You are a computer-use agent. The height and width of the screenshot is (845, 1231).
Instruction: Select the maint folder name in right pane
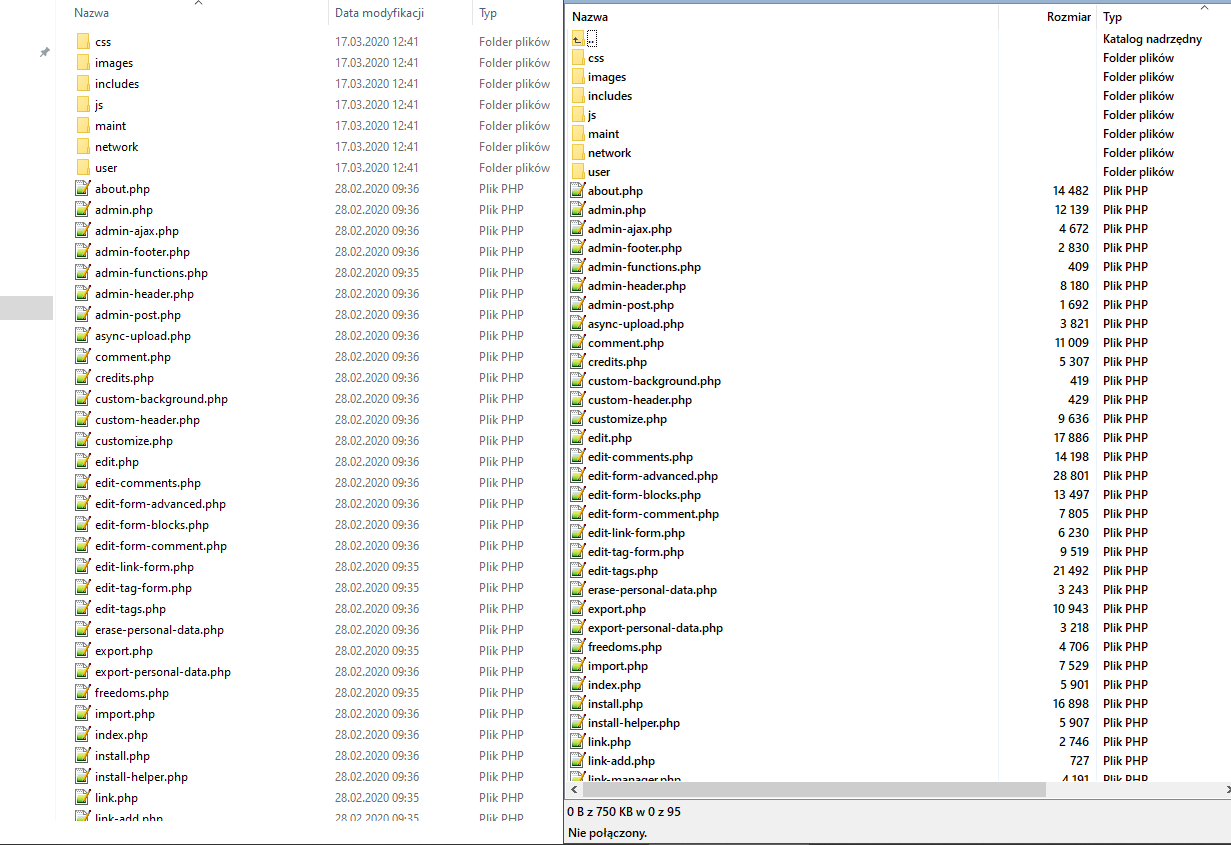[603, 134]
